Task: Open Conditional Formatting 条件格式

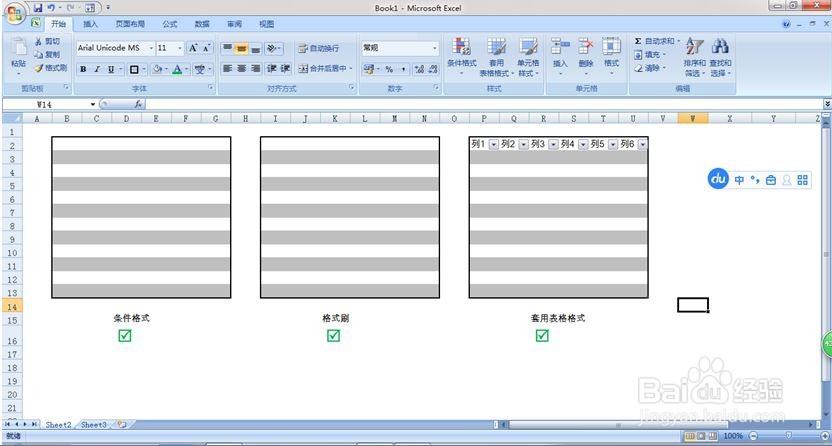Action: [x=462, y=56]
